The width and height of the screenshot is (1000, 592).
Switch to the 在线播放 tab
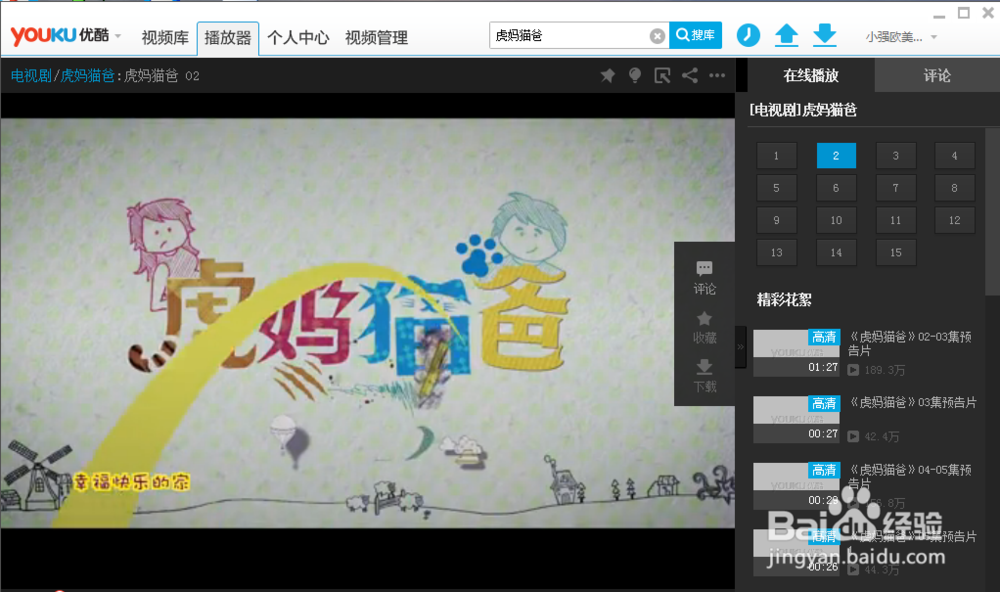point(811,76)
